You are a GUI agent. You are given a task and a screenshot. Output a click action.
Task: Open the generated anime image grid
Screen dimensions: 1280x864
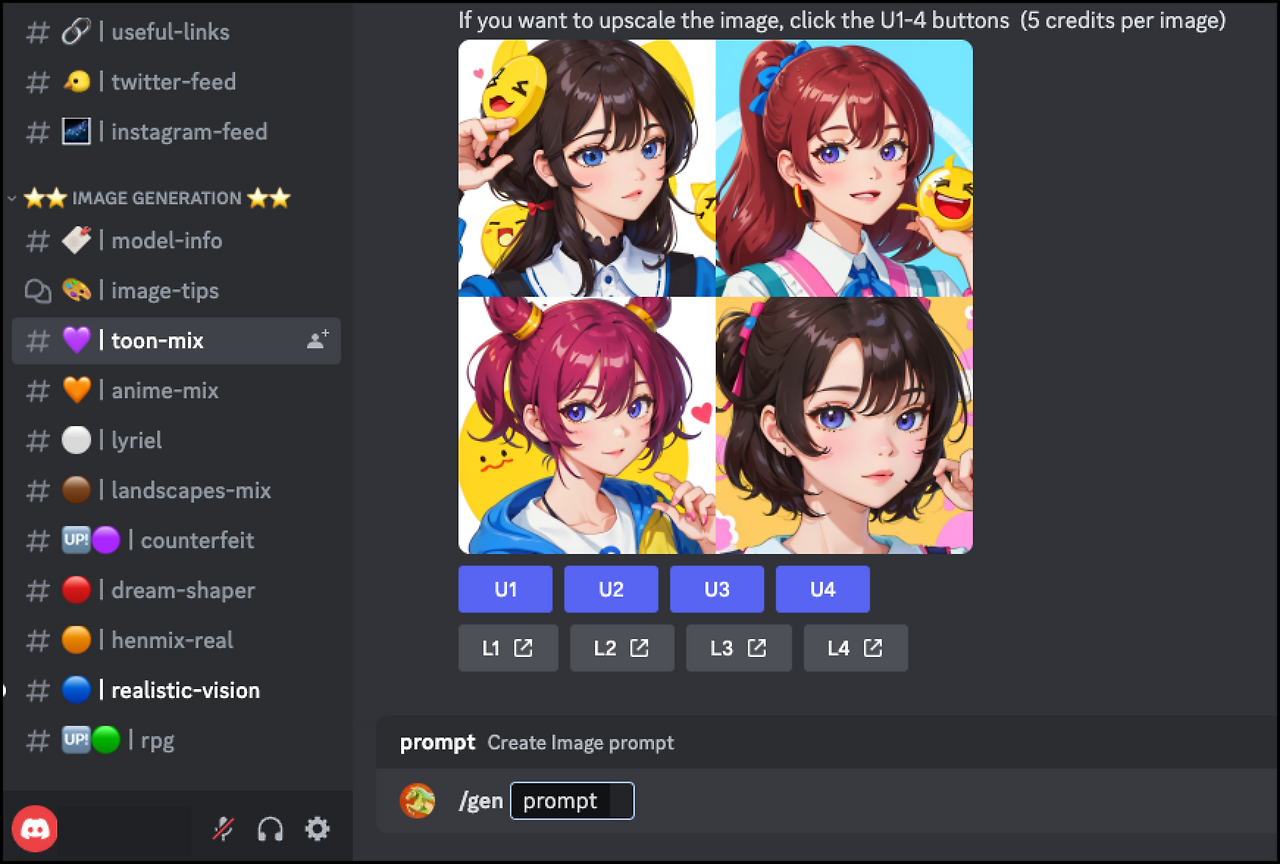(715, 297)
